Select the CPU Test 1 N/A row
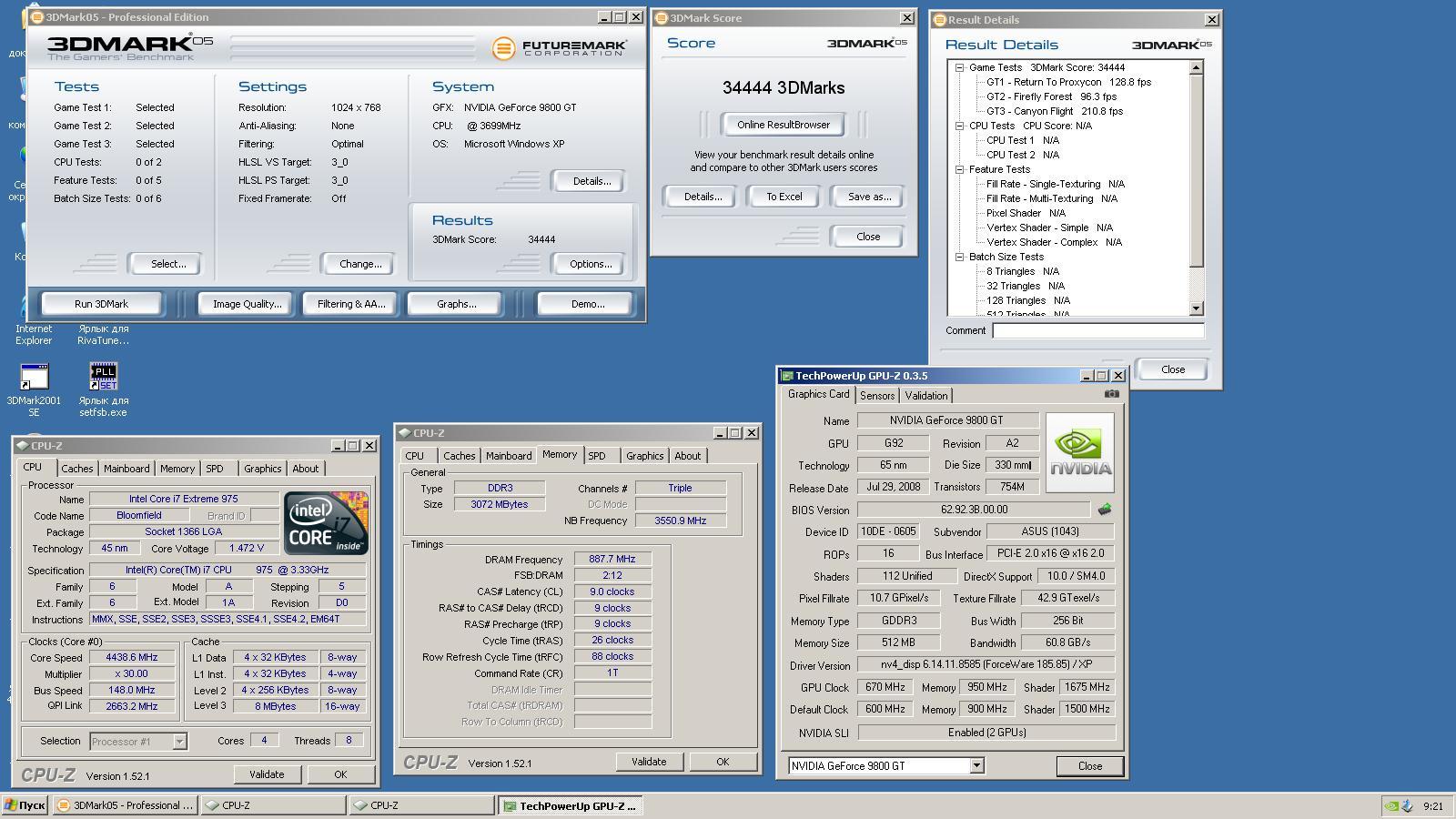This screenshot has width=1456, height=819. (1023, 140)
